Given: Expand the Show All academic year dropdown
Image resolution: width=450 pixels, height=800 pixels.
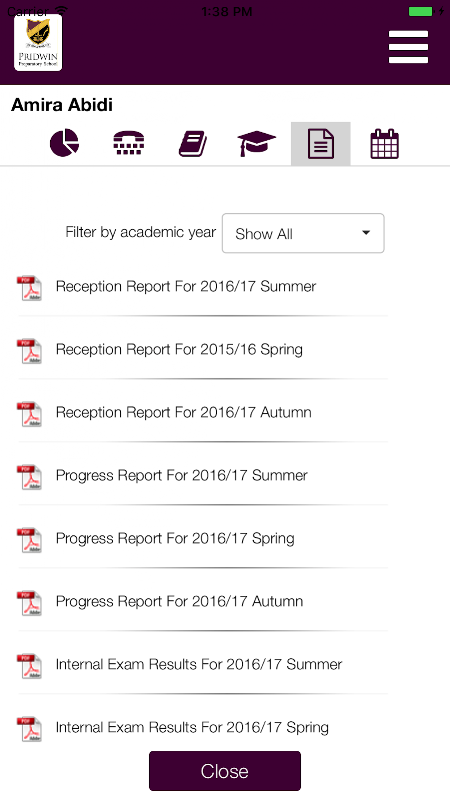Looking at the screenshot, I should 303,233.
